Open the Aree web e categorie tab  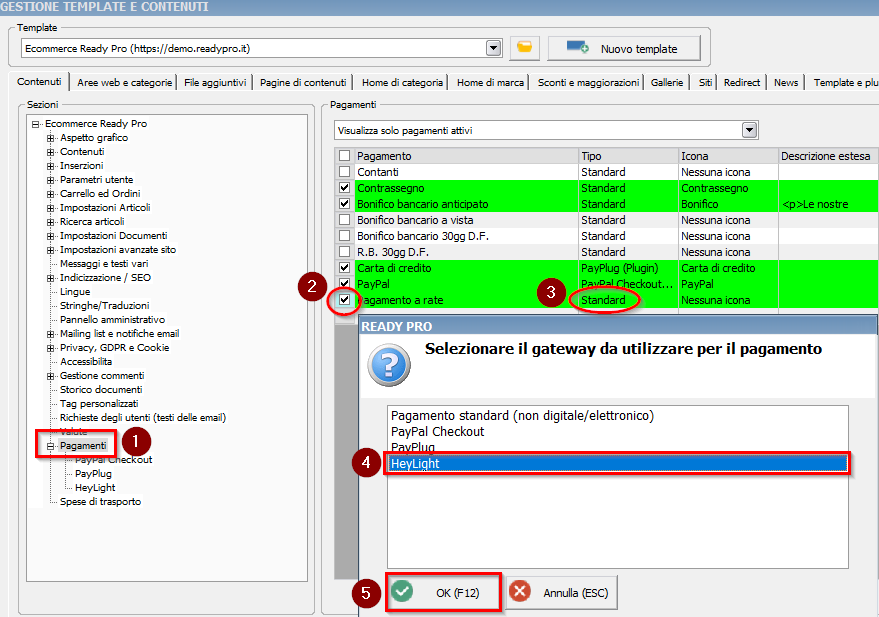pos(124,82)
